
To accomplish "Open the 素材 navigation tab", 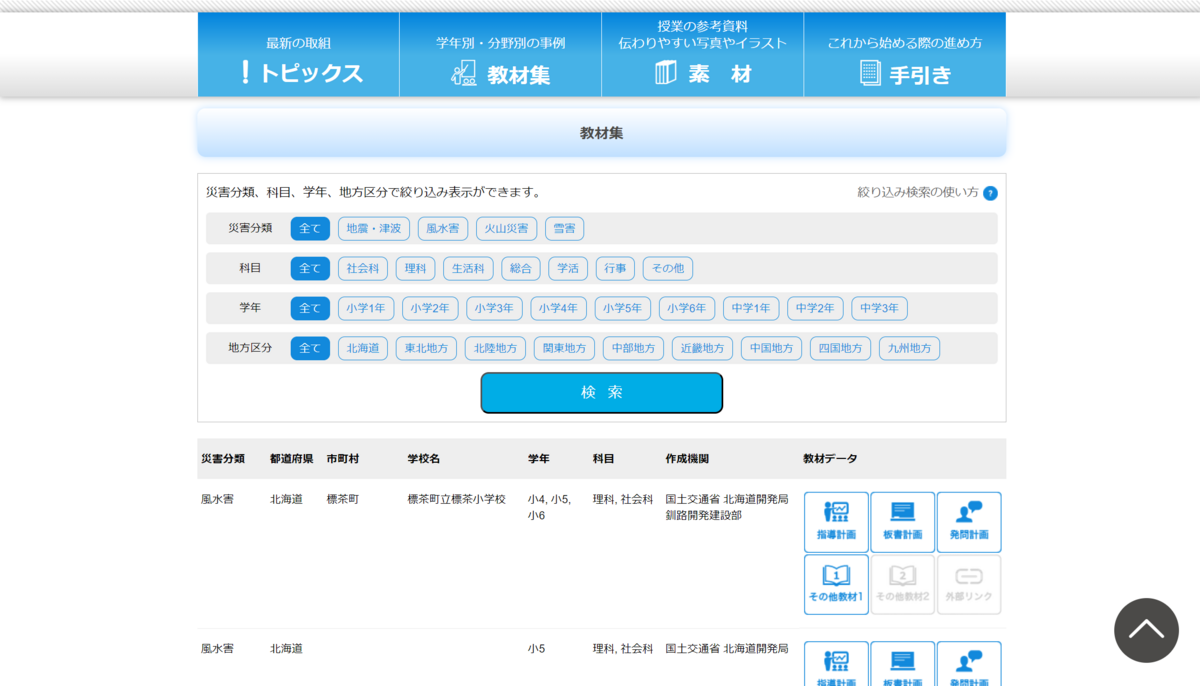I will point(702,55).
